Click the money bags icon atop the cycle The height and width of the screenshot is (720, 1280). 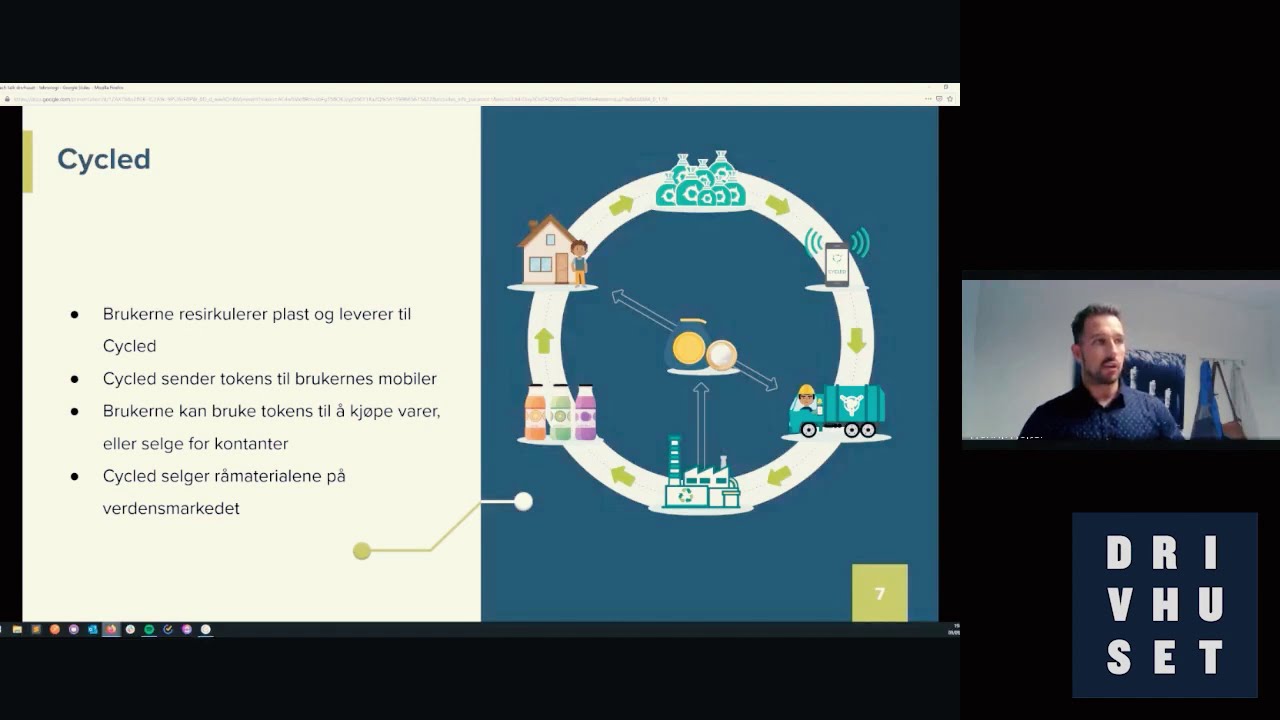tap(701, 180)
